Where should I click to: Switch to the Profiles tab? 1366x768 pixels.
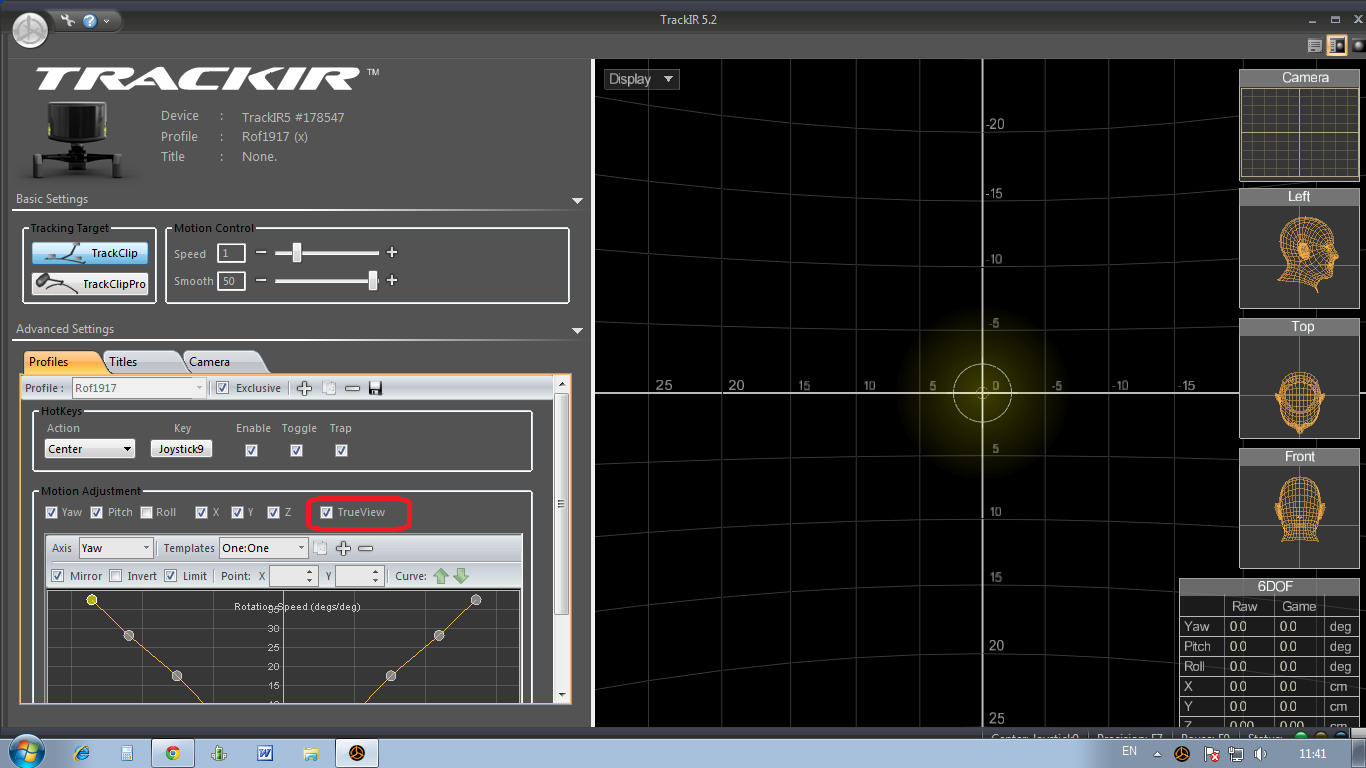(60, 362)
